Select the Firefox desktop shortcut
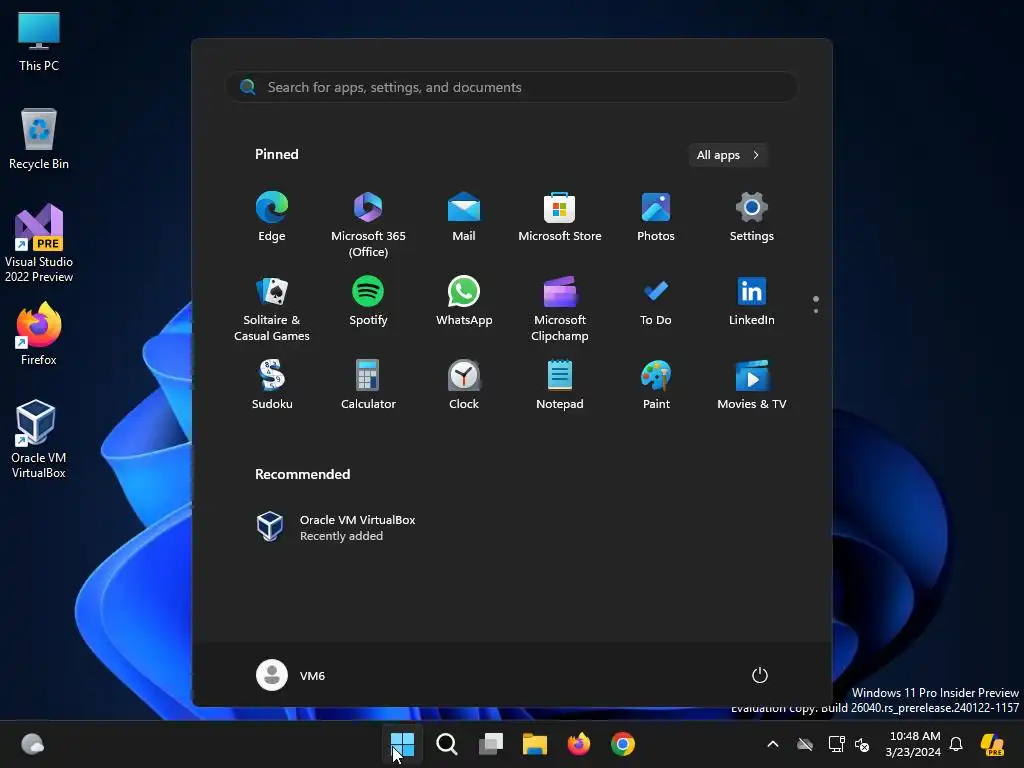Image resolution: width=1024 pixels, height=768 pixels. click(39, 334)
